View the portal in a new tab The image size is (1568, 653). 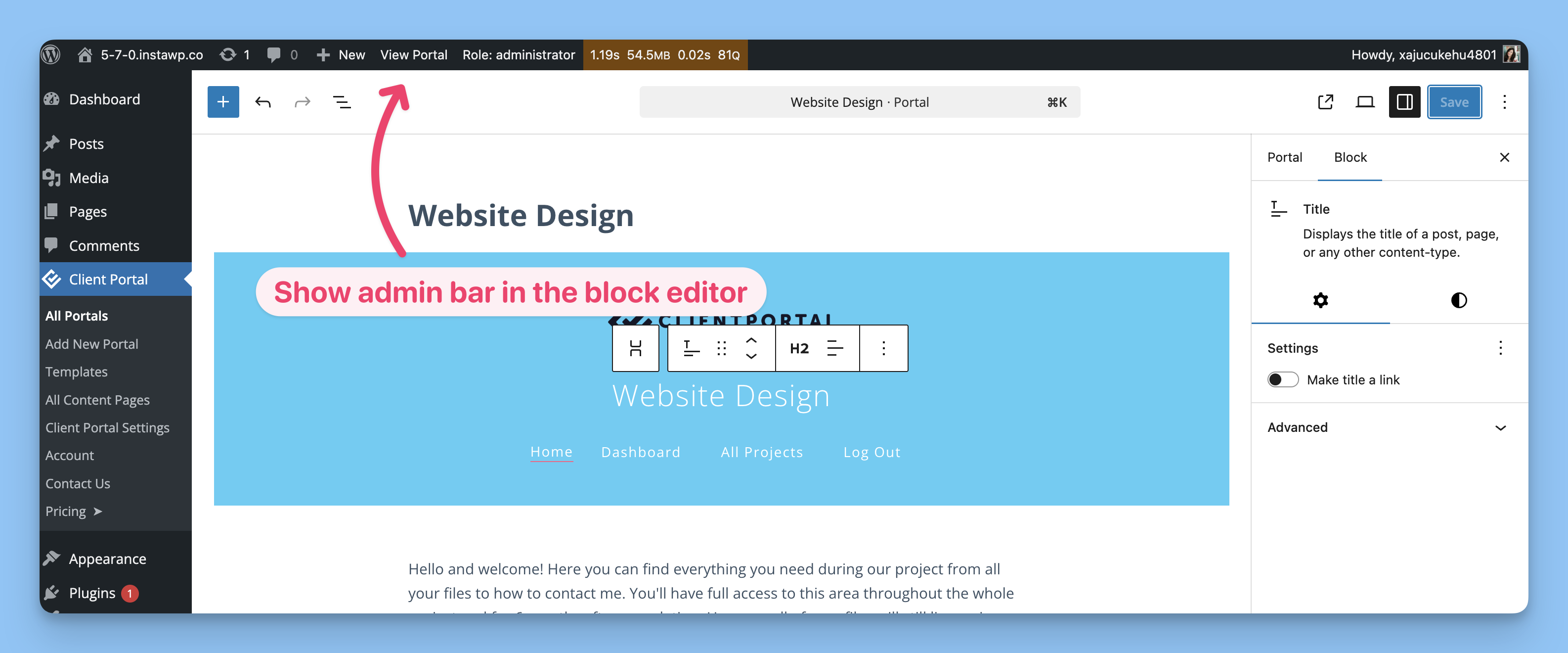[1325, 102]
